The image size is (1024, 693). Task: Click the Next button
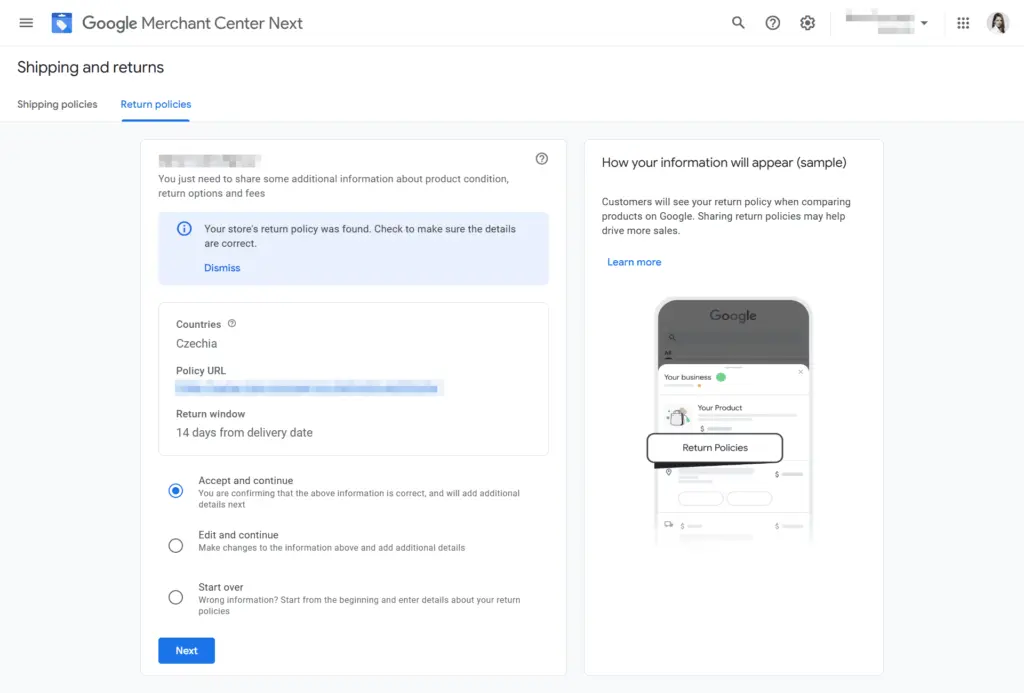point(186,651)
